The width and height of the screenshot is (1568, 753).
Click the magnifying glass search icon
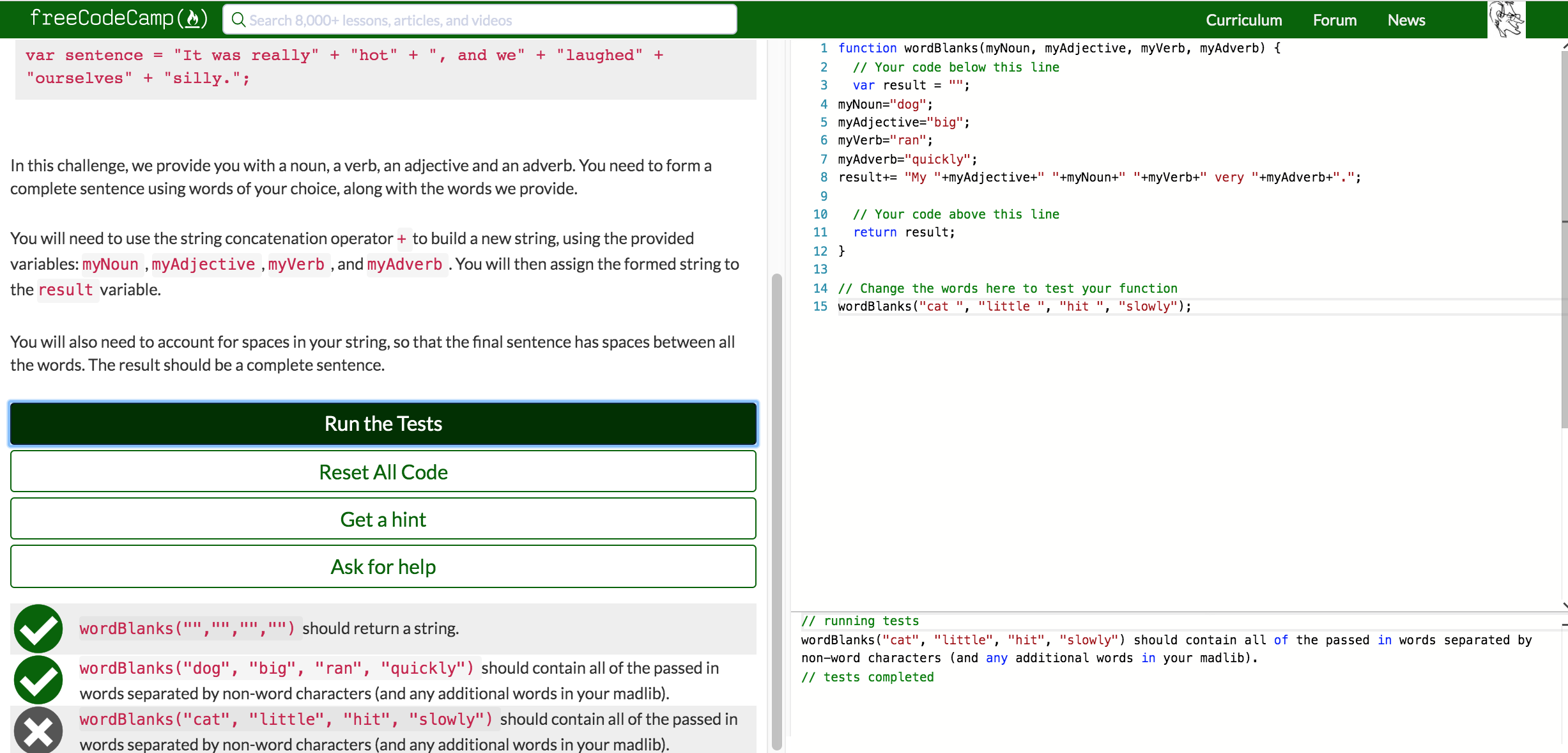(239, 20)
